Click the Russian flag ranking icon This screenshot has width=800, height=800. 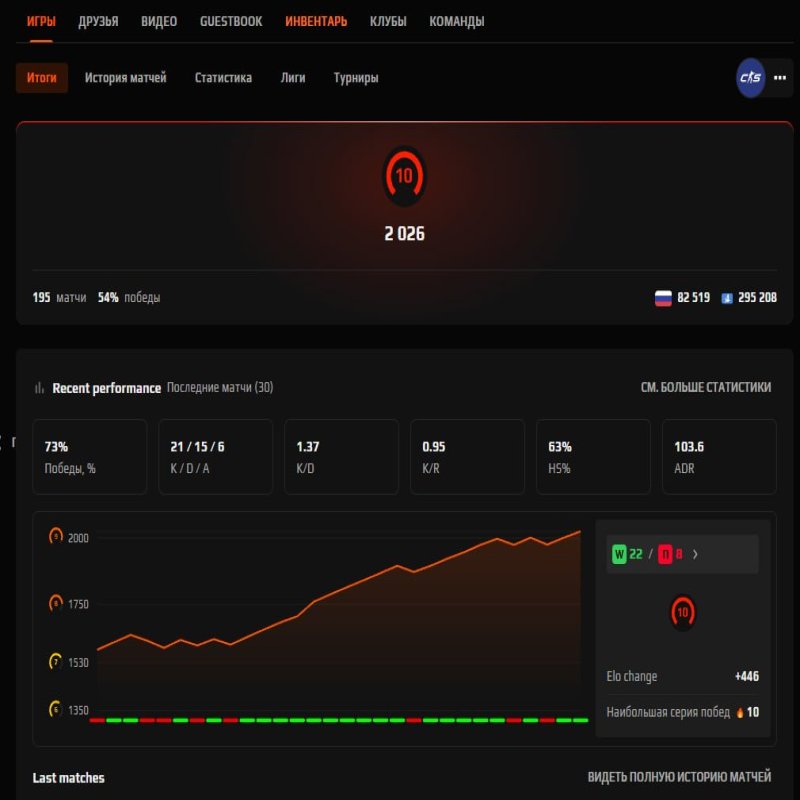(661, 297)
